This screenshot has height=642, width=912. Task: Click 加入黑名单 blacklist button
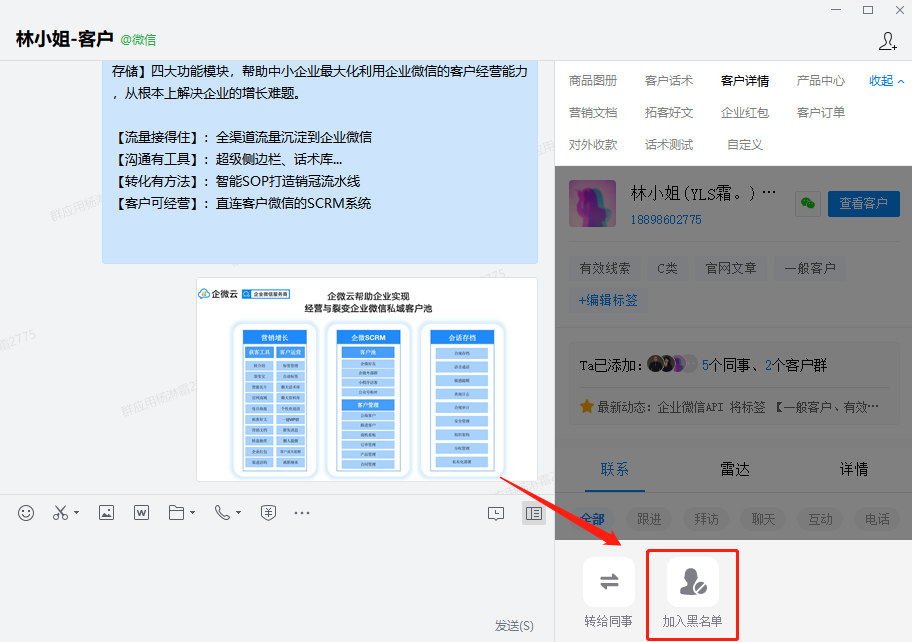click(x=692, y=595)
